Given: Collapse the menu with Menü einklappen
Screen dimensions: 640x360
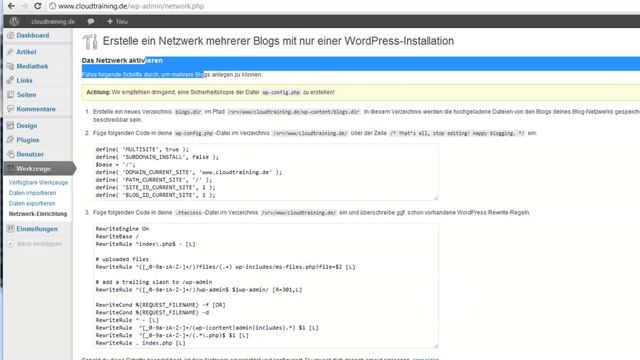Looking at the screenshot, I should pos(35,244).
